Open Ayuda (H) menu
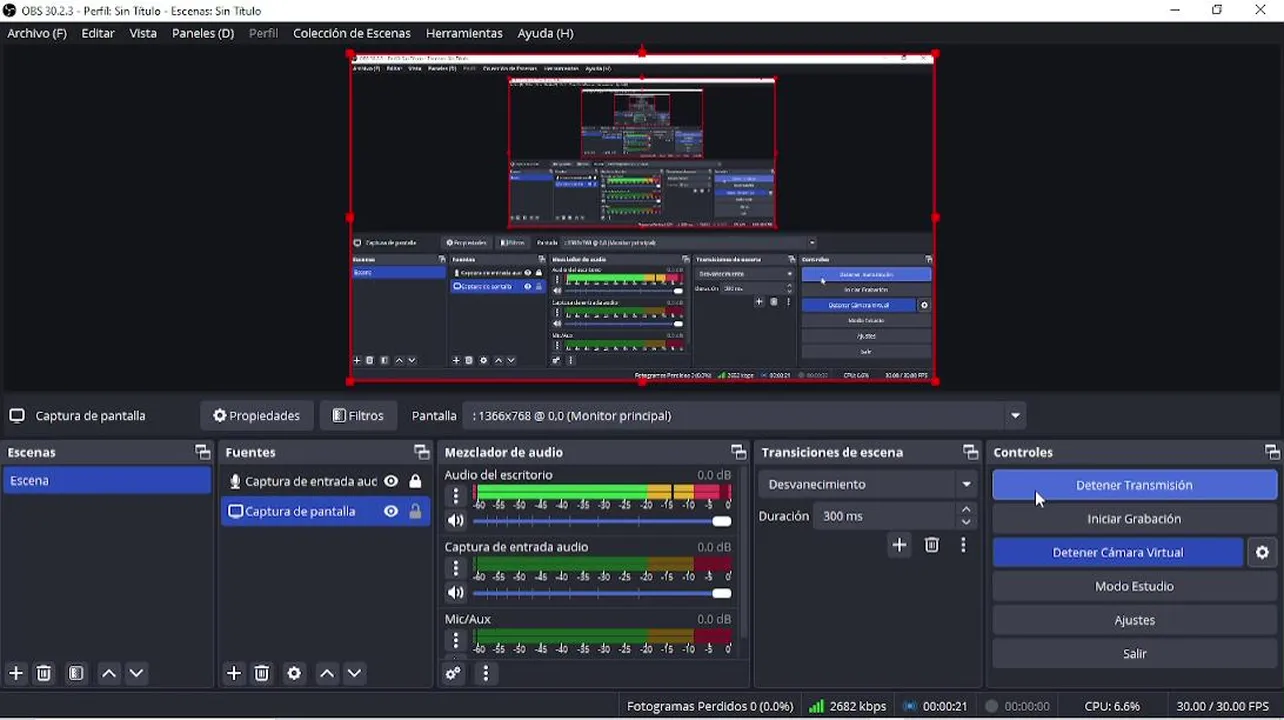 (545, 33)
